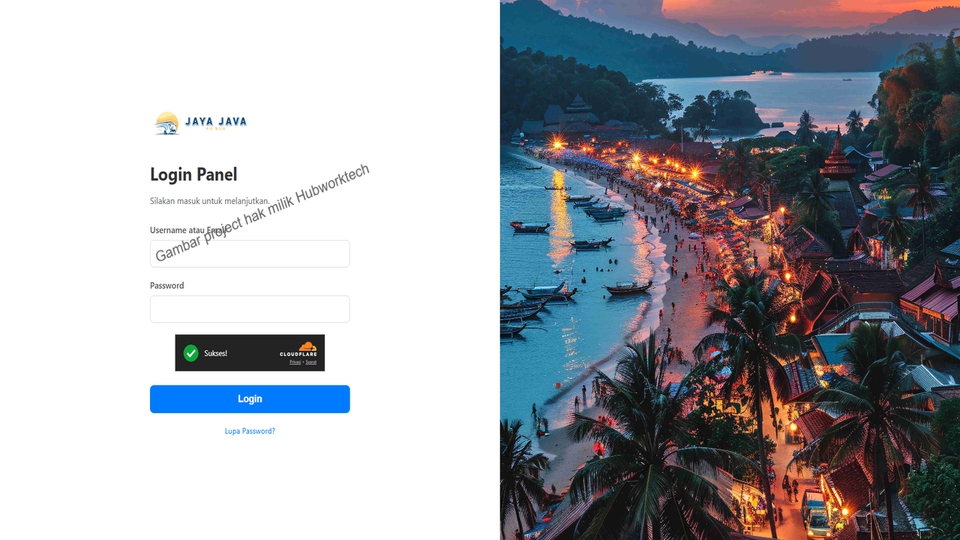Click the Username atau Email label

188,230
